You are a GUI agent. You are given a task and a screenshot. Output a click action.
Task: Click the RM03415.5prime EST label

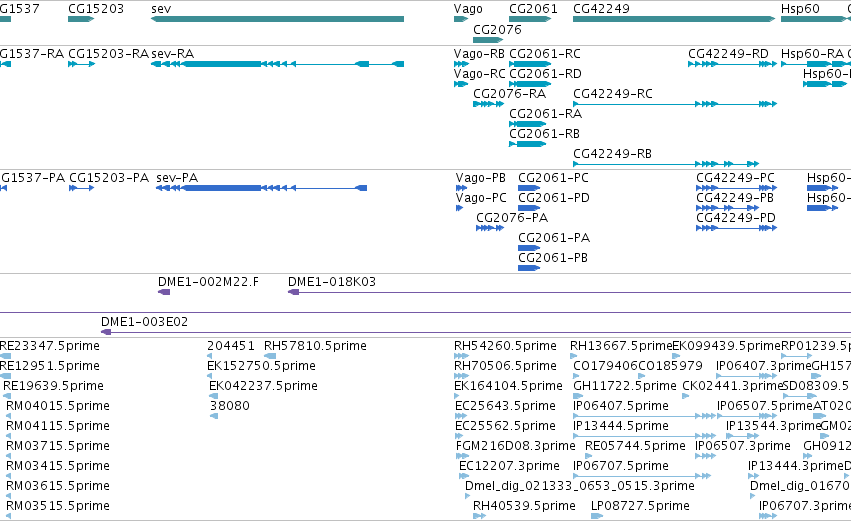[x=58, y=467]
